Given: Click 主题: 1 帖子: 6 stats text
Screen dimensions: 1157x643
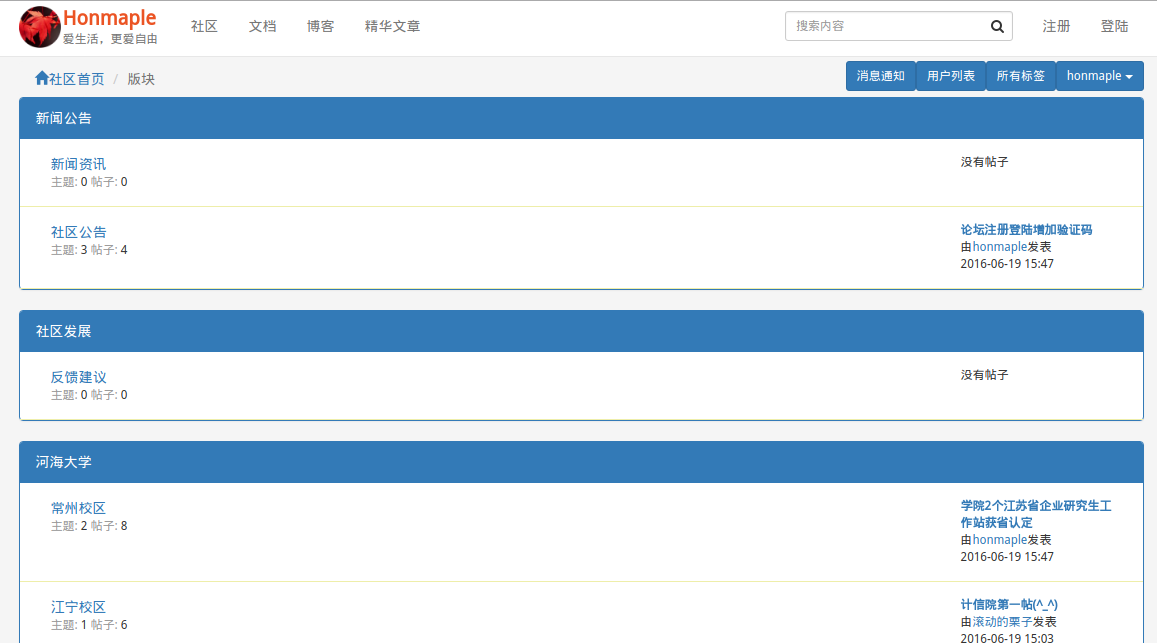Looking at the screenshot, I should click(89, 625).
